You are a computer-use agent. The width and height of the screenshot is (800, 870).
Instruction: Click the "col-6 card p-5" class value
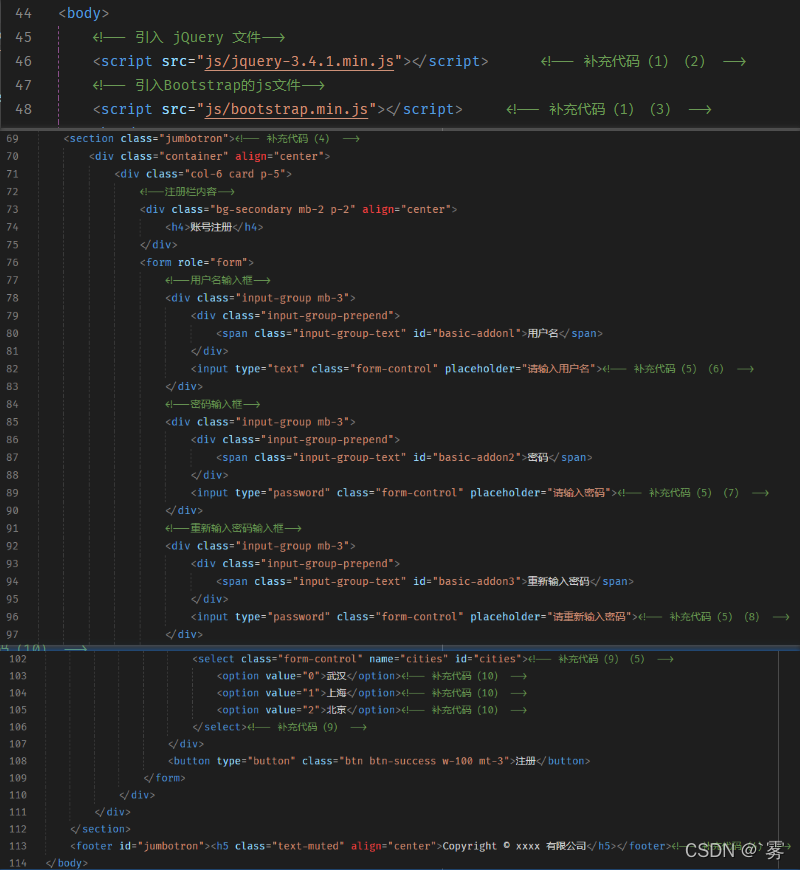(x=238, y=174)
